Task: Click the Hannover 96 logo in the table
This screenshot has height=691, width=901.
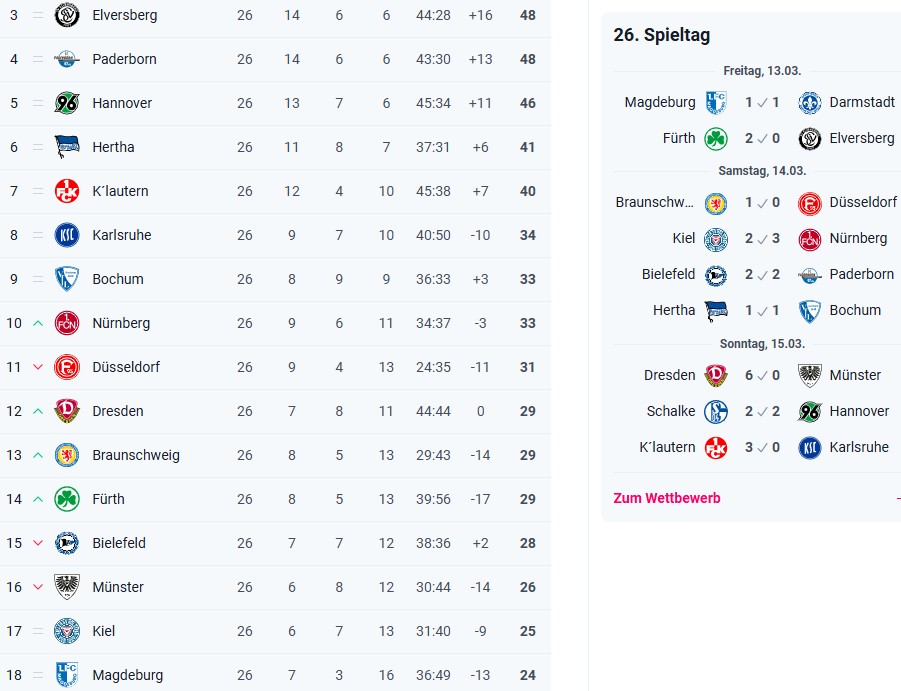Action: pos(67,103)
